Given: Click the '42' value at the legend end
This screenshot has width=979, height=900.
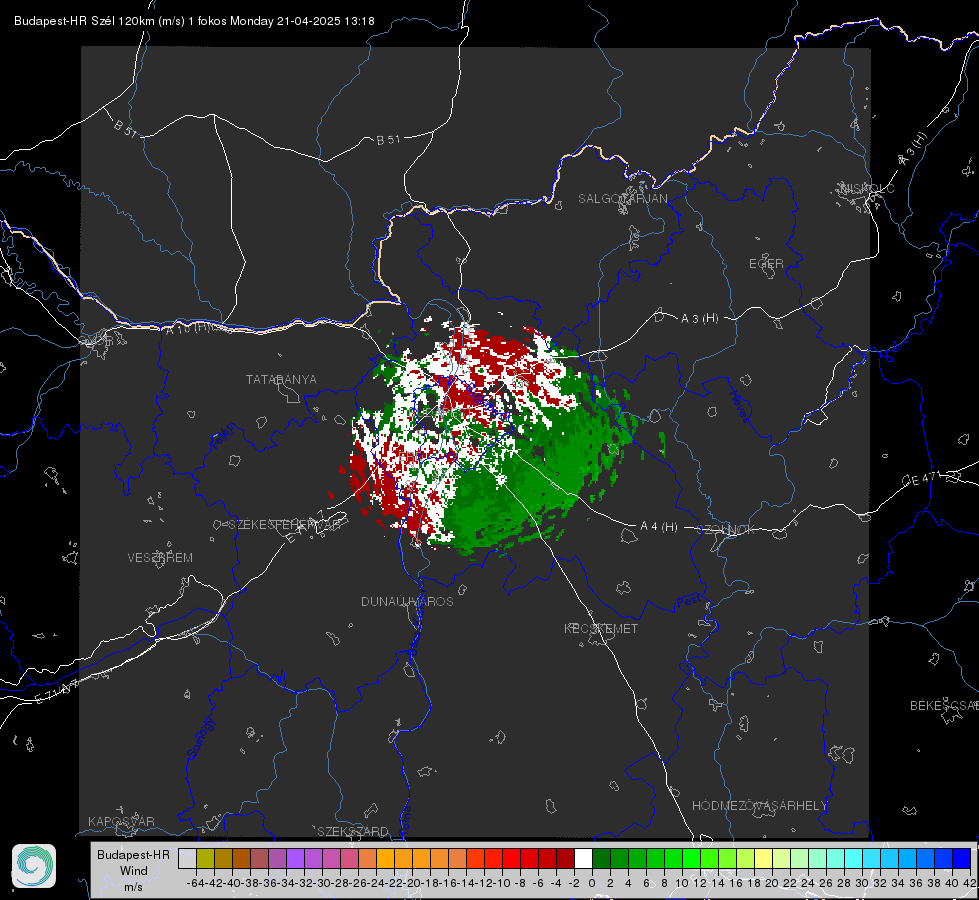Looking at the screenshot, I should (x=970, y=883).
